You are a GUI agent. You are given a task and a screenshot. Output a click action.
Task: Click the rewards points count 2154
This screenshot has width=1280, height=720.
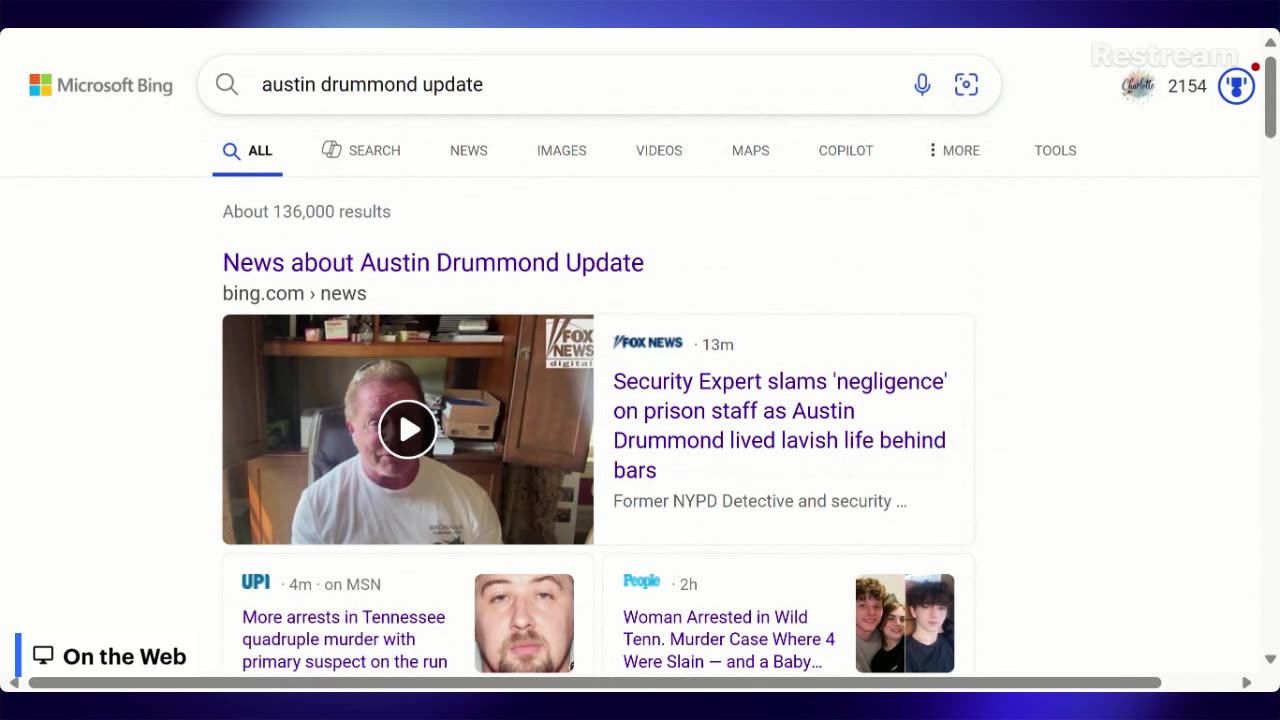[1187, 86]
